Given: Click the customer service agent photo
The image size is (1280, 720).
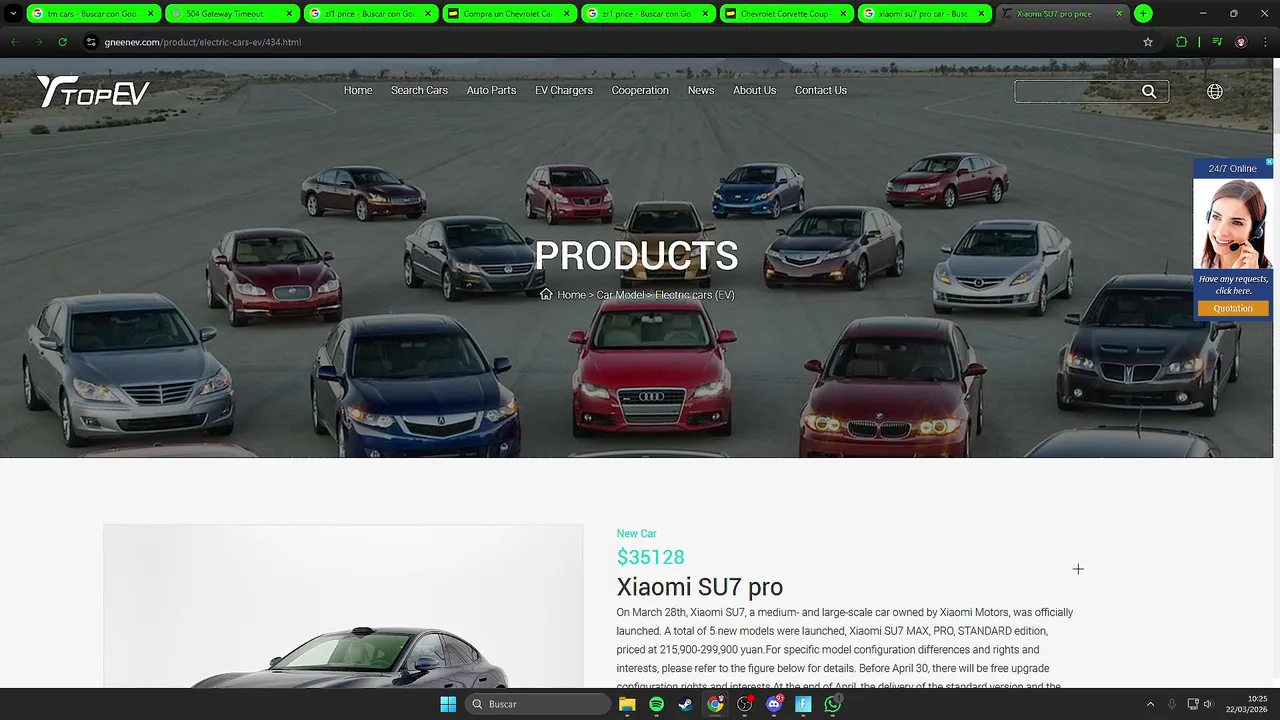Looking at the screenshot, I should [1233, 224].
